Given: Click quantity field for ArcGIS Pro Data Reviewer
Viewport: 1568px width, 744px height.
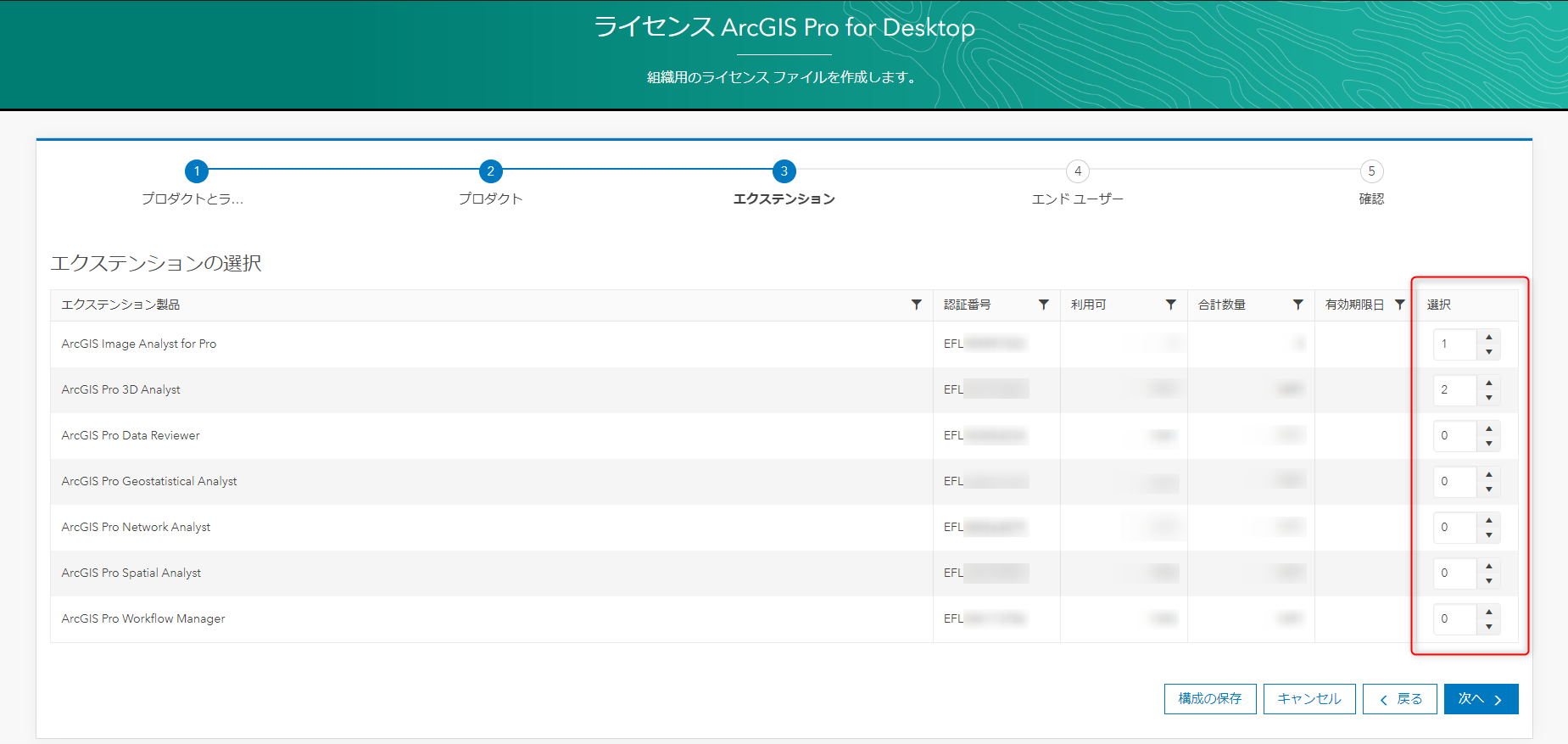Looking at the screenshot, I should pyautogui.click(x=1455, y=435).
